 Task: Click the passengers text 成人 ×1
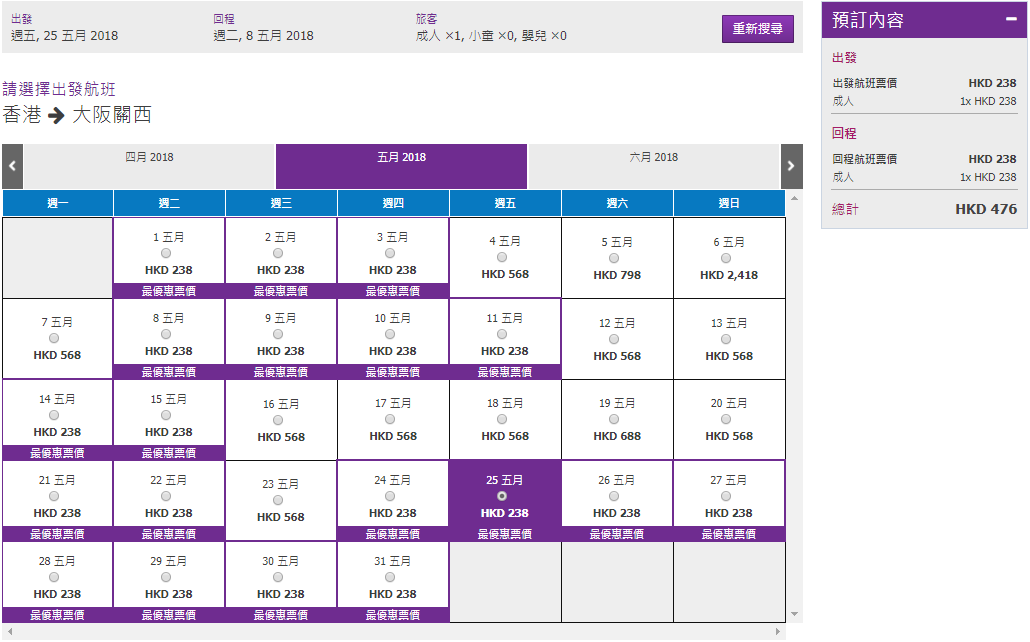(x=438, y=35)
